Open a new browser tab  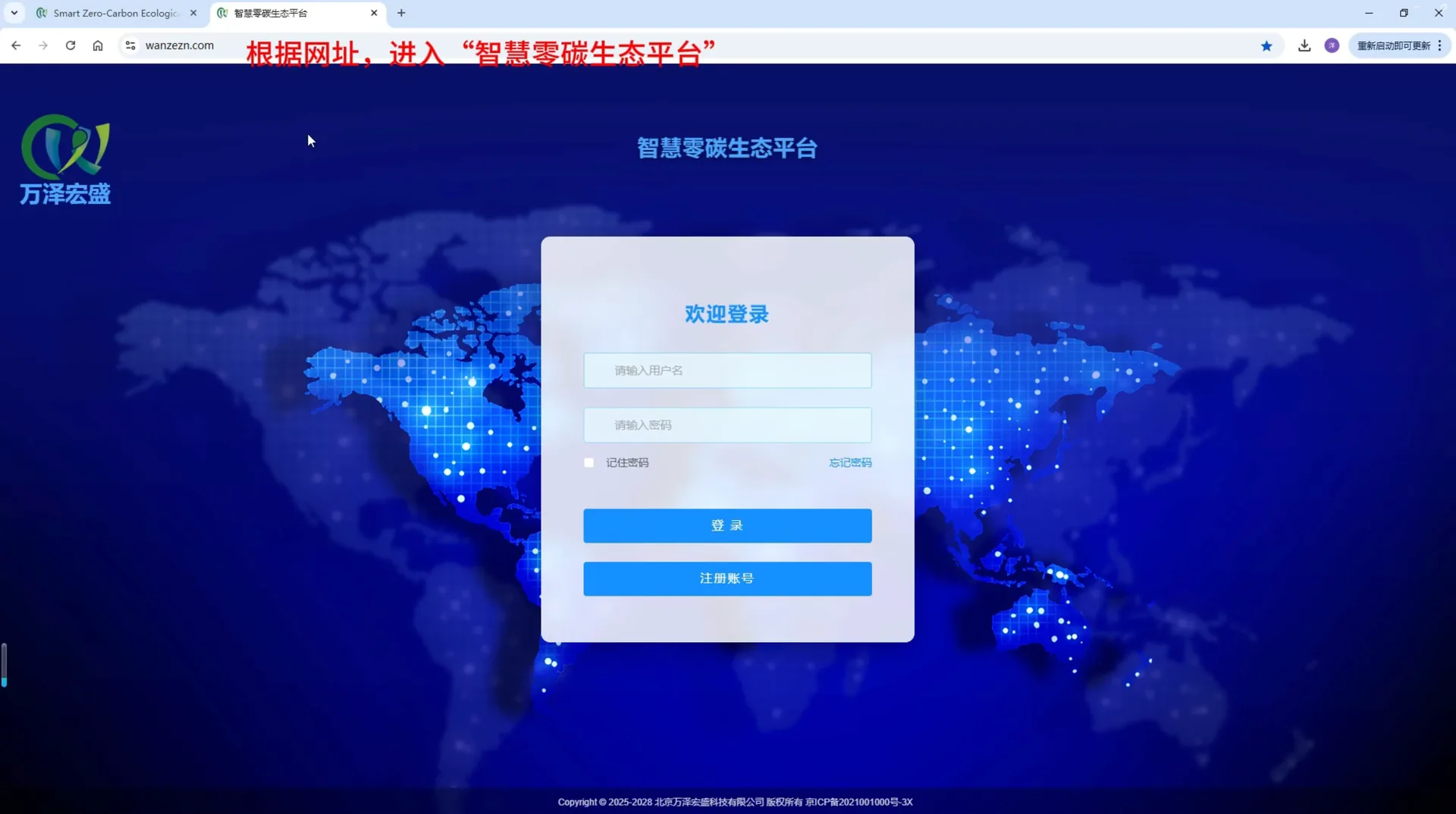401,13
